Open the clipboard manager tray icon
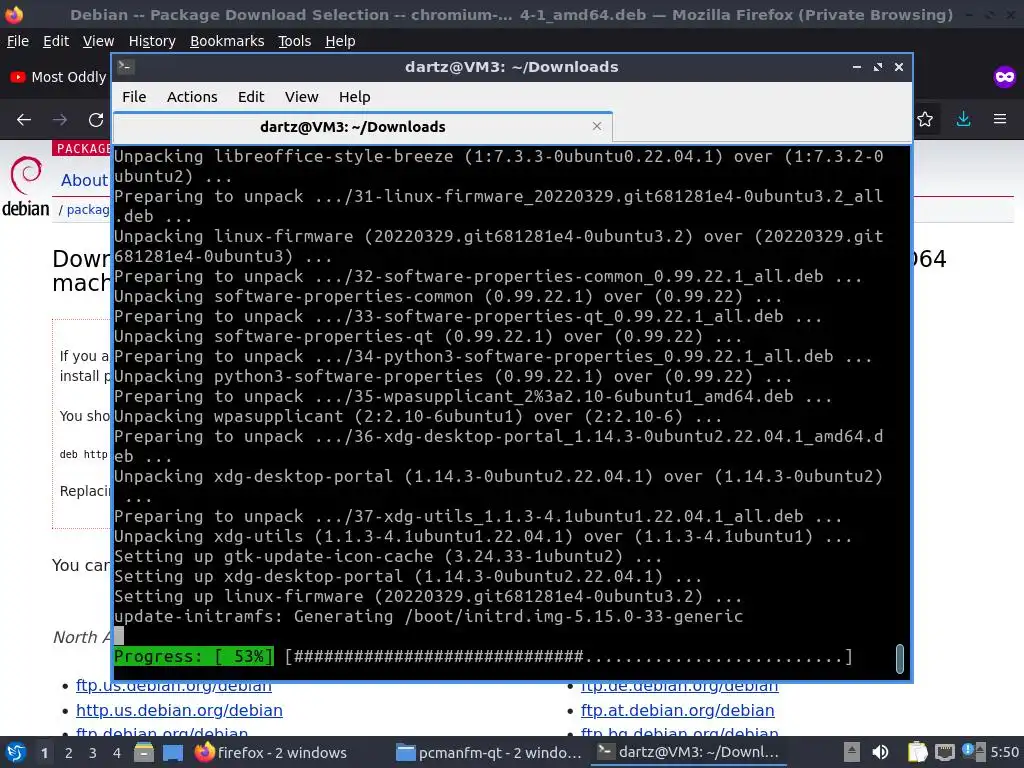Screen dimensions: 1024x768 click(x=917, y=752)
